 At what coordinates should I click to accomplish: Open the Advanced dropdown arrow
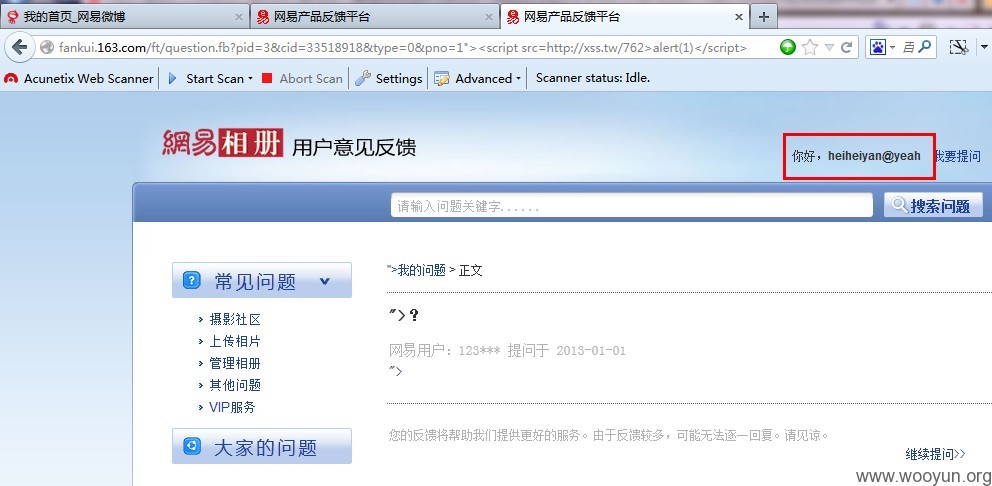[x=518, y=78]
